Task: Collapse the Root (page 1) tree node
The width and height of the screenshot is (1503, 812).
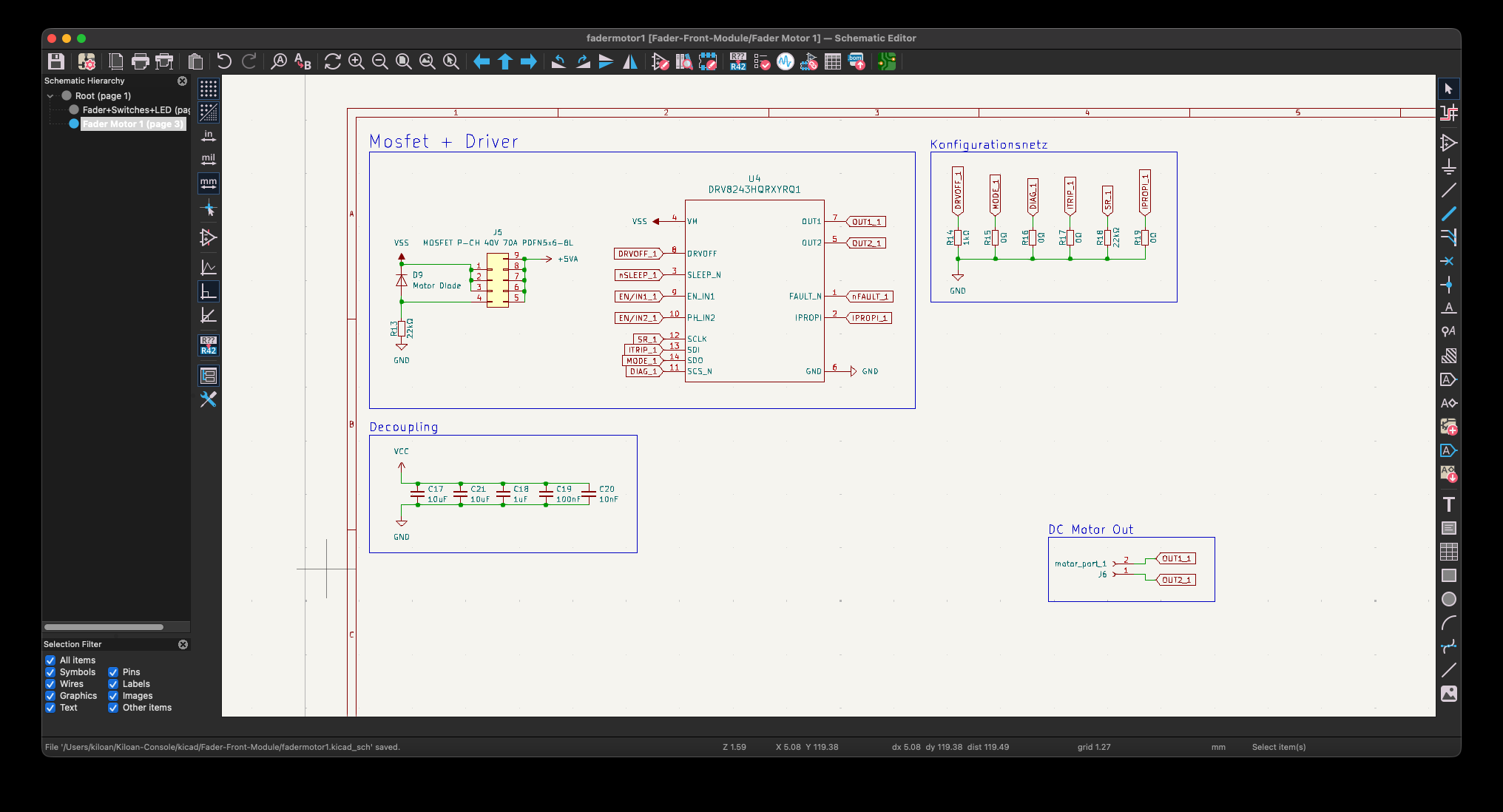Action: point(50,96)
